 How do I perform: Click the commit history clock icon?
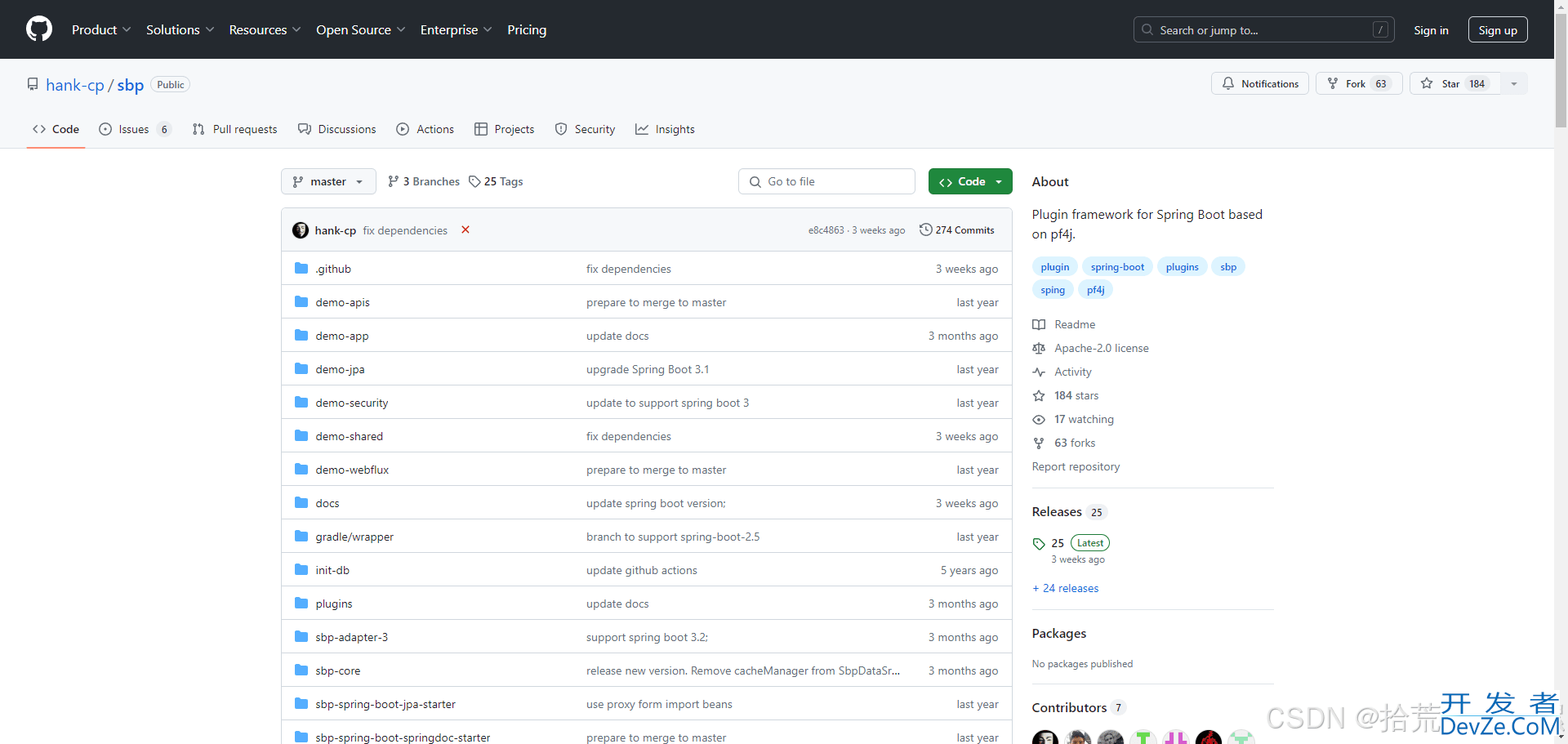click(x=925, y=230)
